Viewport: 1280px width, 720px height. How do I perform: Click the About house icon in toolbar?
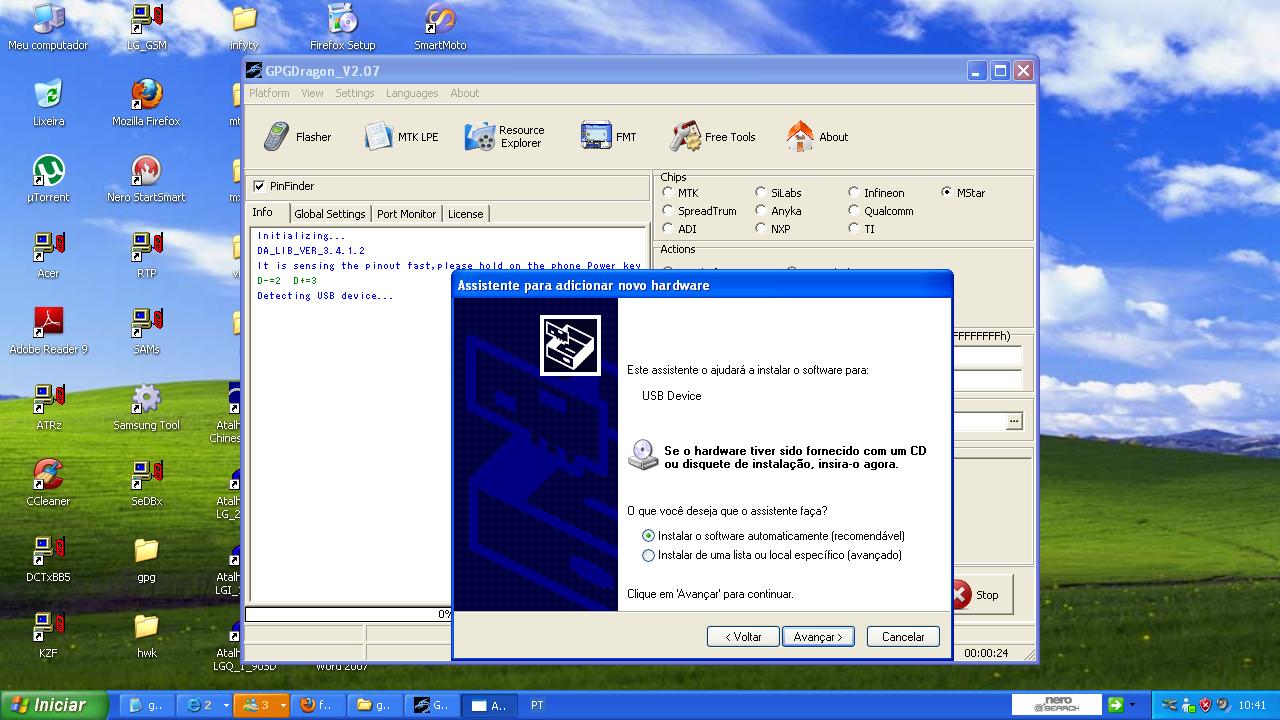pos(800,136)
